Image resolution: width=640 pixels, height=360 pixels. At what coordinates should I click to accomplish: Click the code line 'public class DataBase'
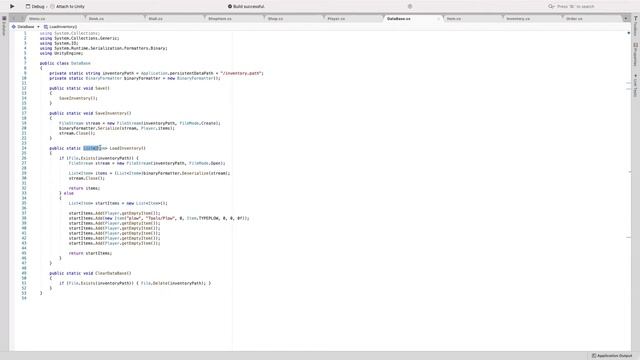coord(65,63)
